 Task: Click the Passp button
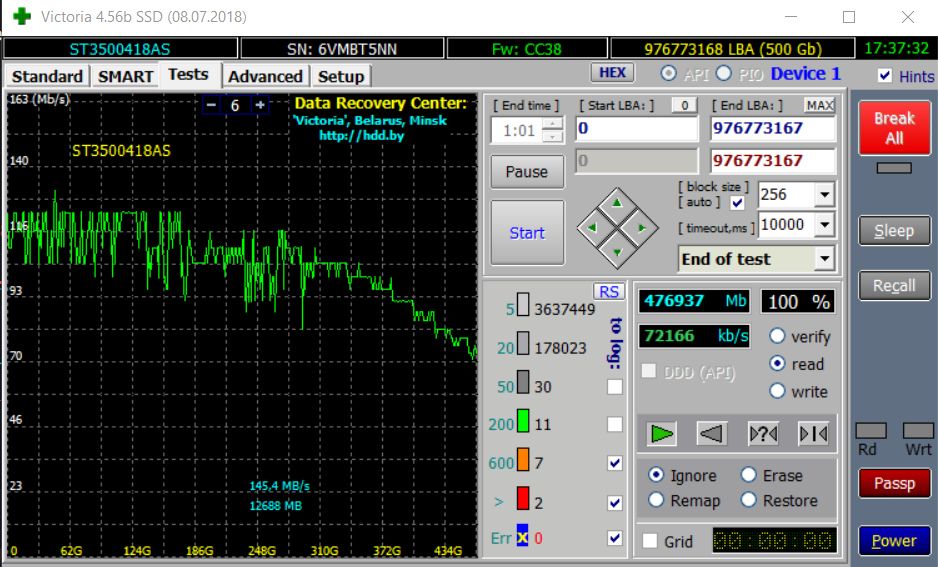894,483
